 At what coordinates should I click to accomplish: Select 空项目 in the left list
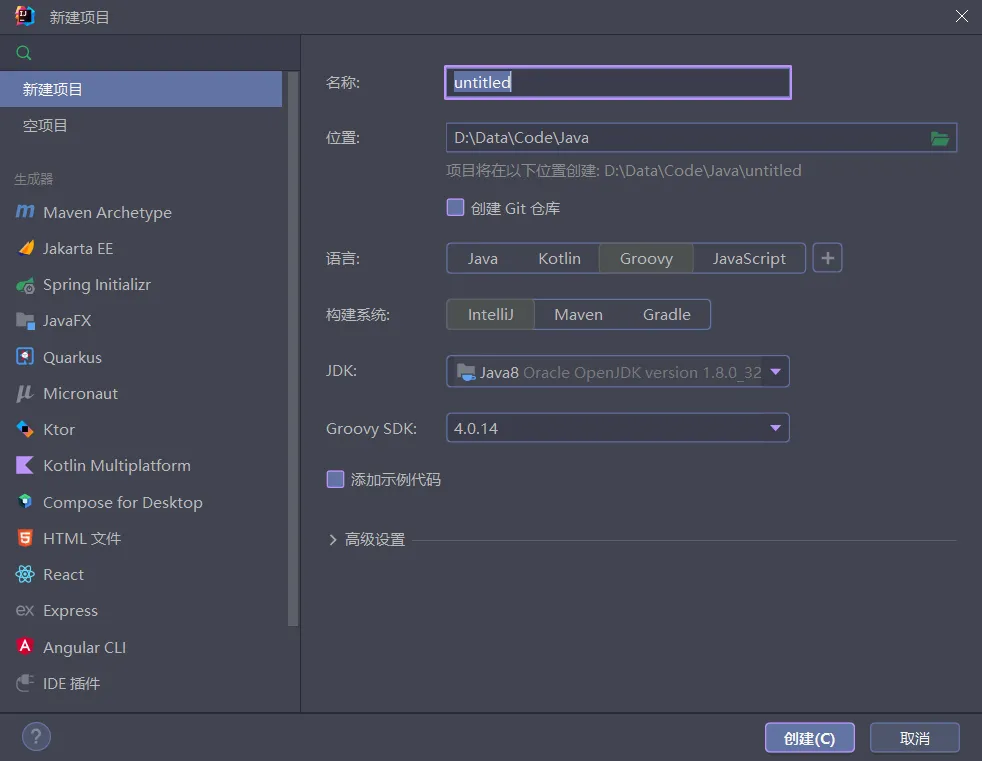(141, 125)
